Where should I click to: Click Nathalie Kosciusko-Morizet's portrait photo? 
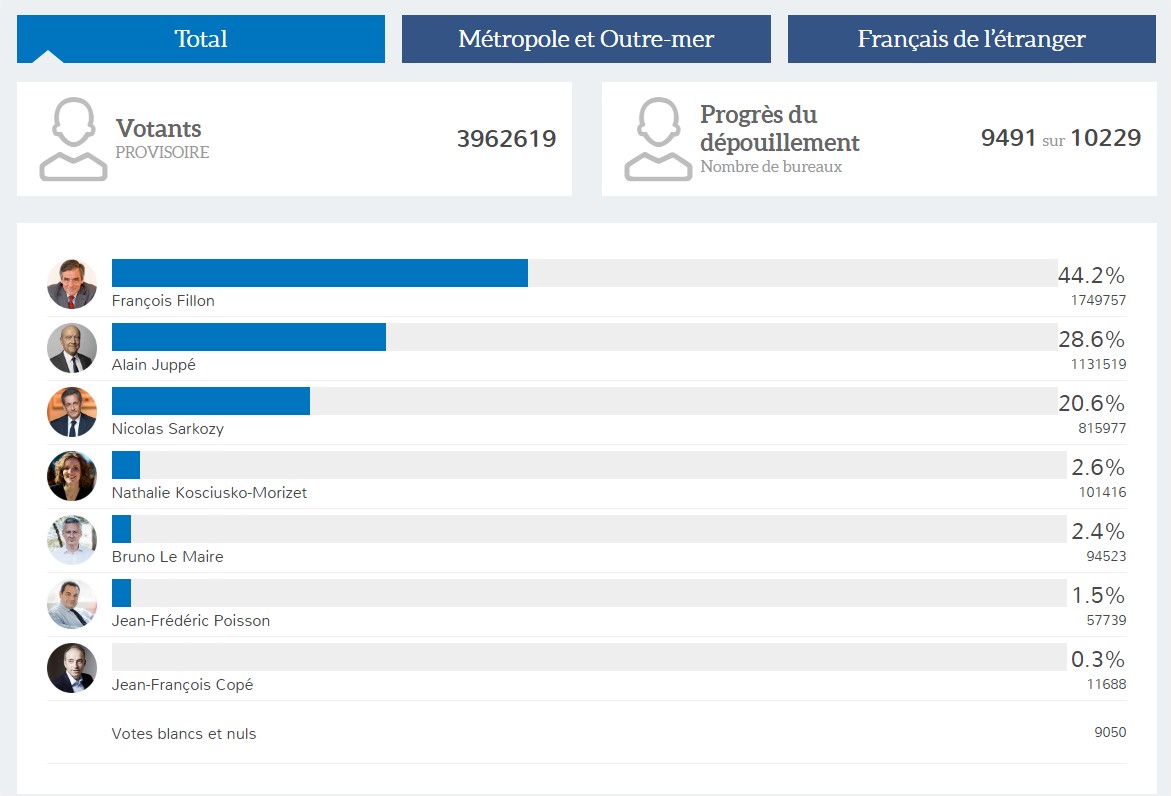tap(72, 476)
